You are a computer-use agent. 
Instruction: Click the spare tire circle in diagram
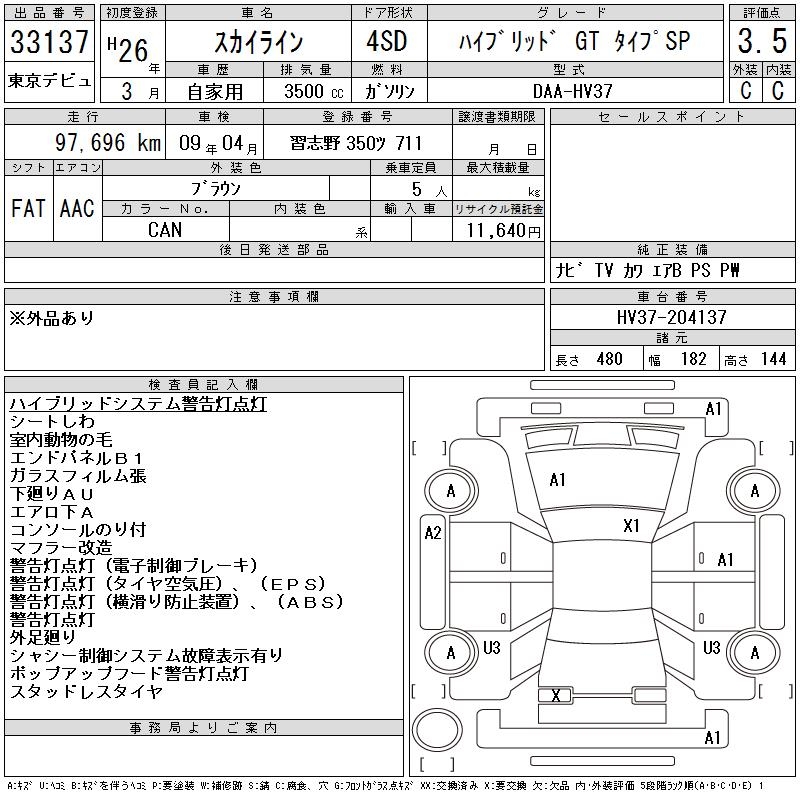pos(437,730)
